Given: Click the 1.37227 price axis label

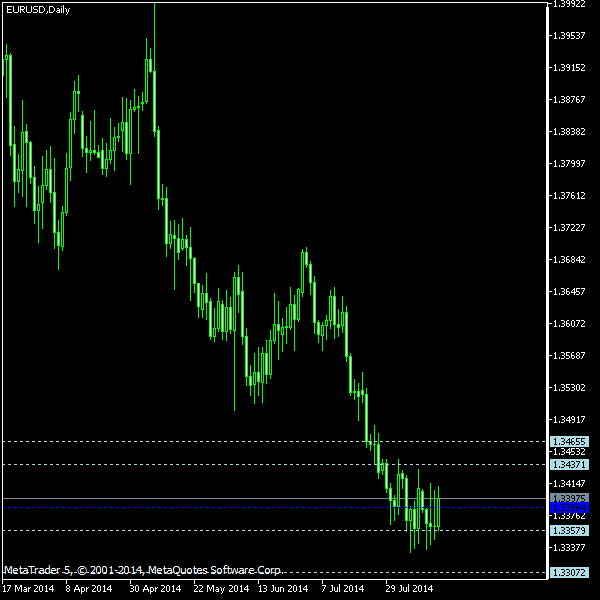Looking at the screenshot, I should click(x=569, y=228).
